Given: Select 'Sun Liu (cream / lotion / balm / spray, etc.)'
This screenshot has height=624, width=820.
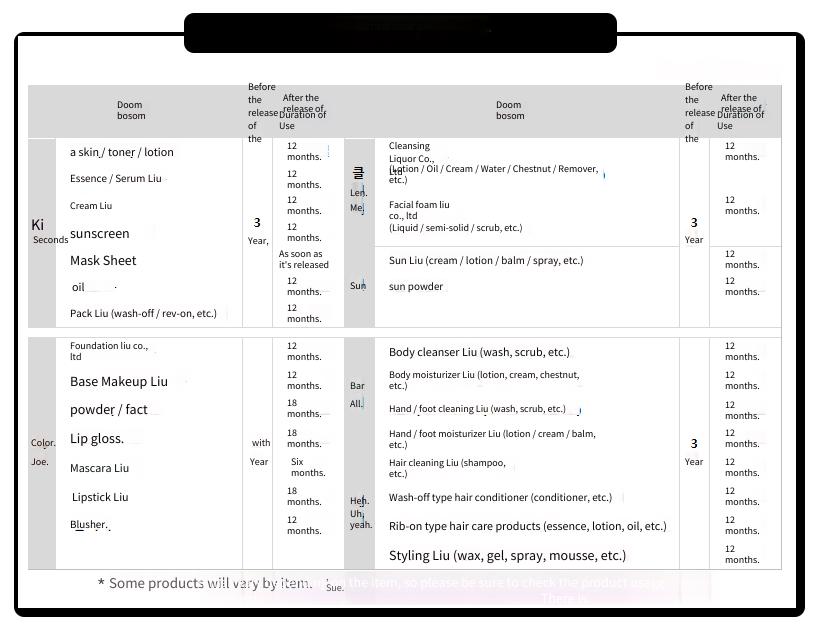Looking at the screenshot, I should click(x=486, y=260).
